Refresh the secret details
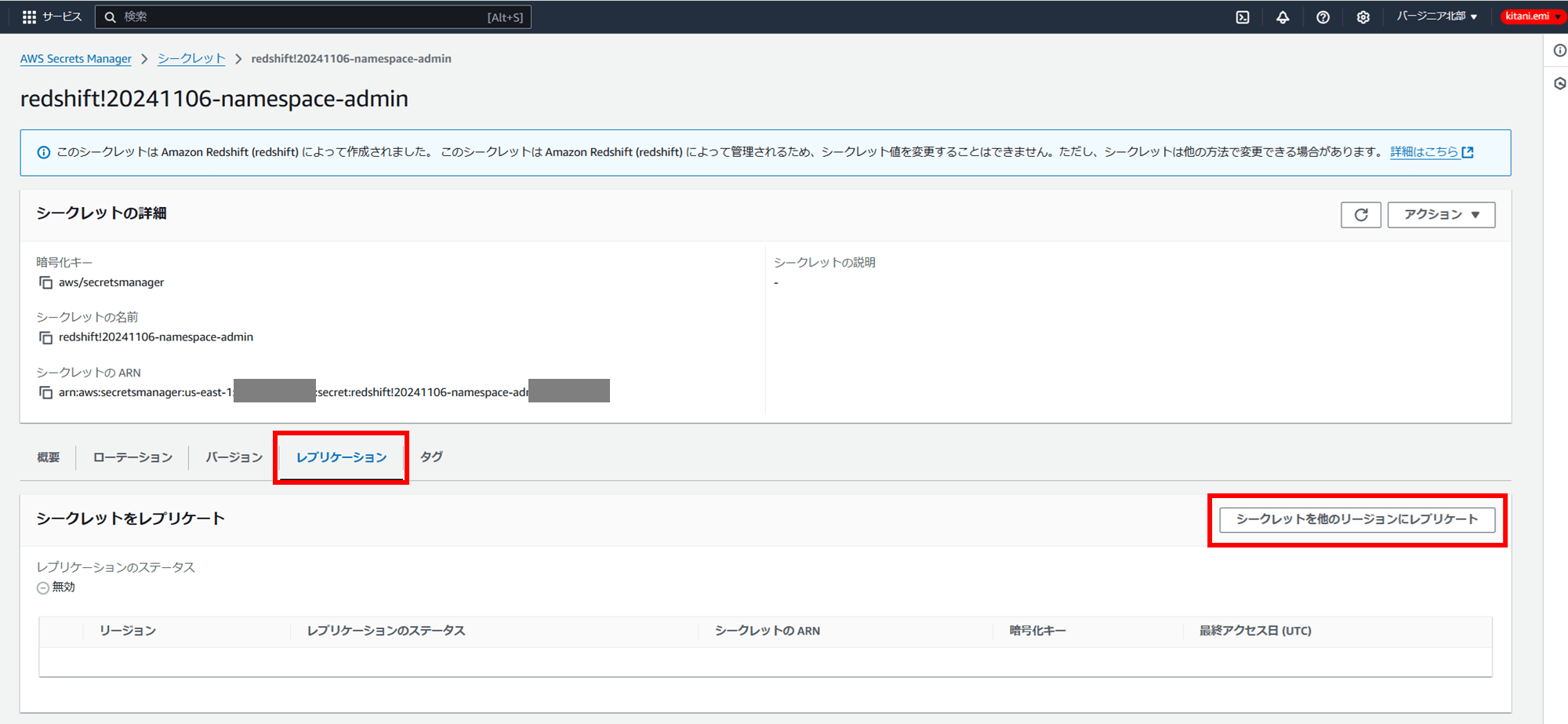The width and height of the screenshot is (1568, 724). 1361,215
